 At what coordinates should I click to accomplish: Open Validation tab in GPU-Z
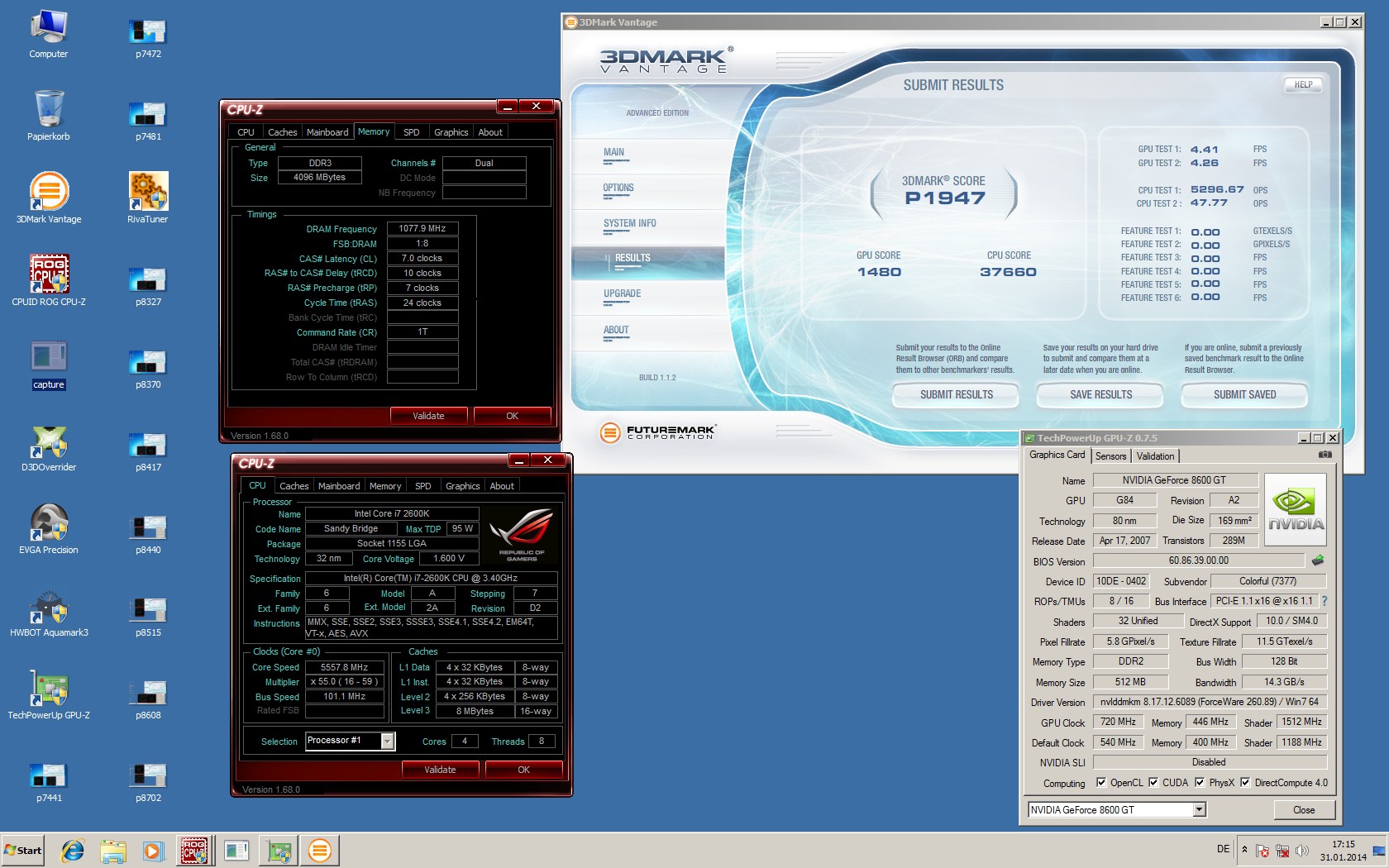[x=1155, y=456]
